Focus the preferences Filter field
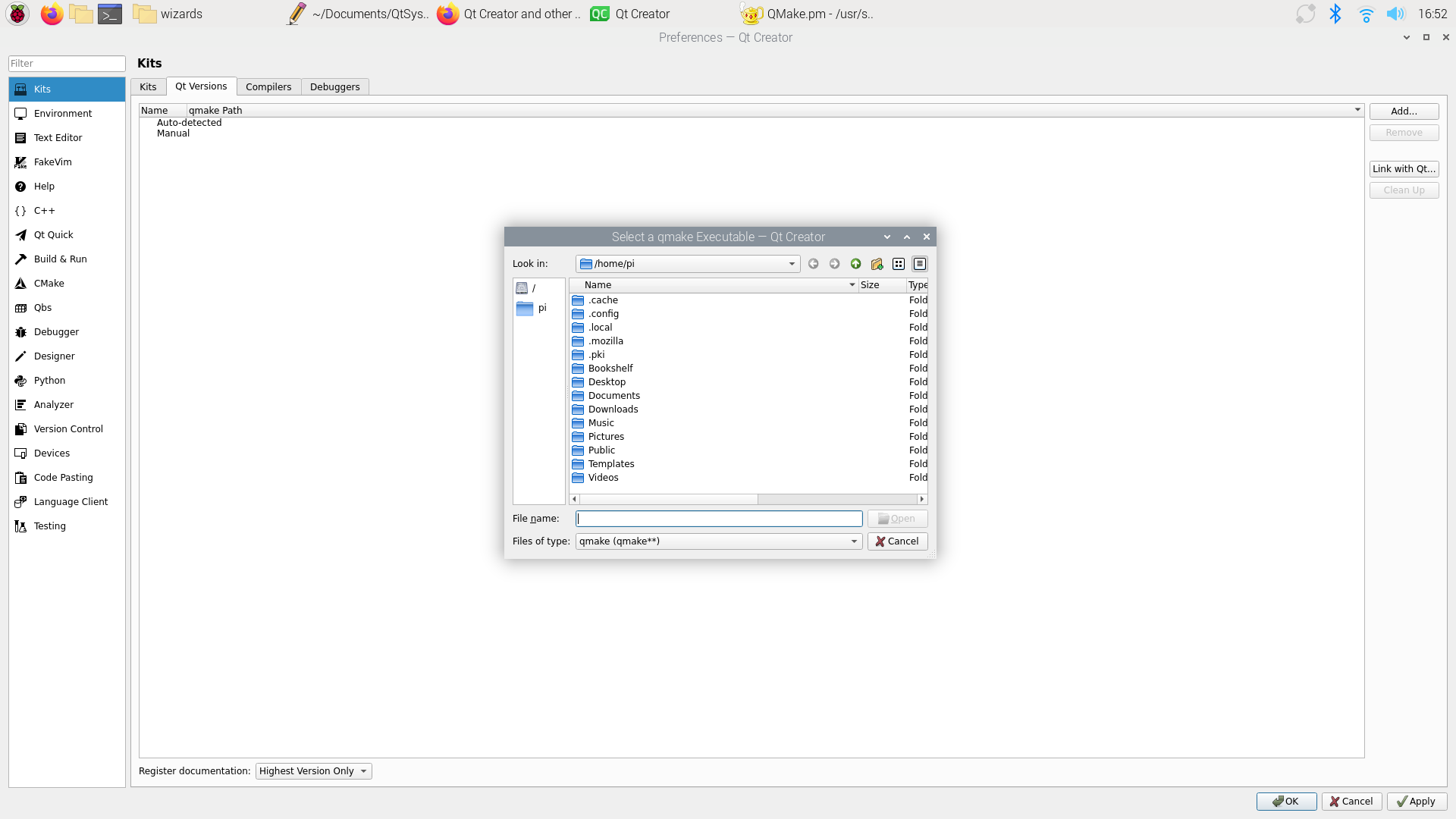 click(x=67, y=64)
